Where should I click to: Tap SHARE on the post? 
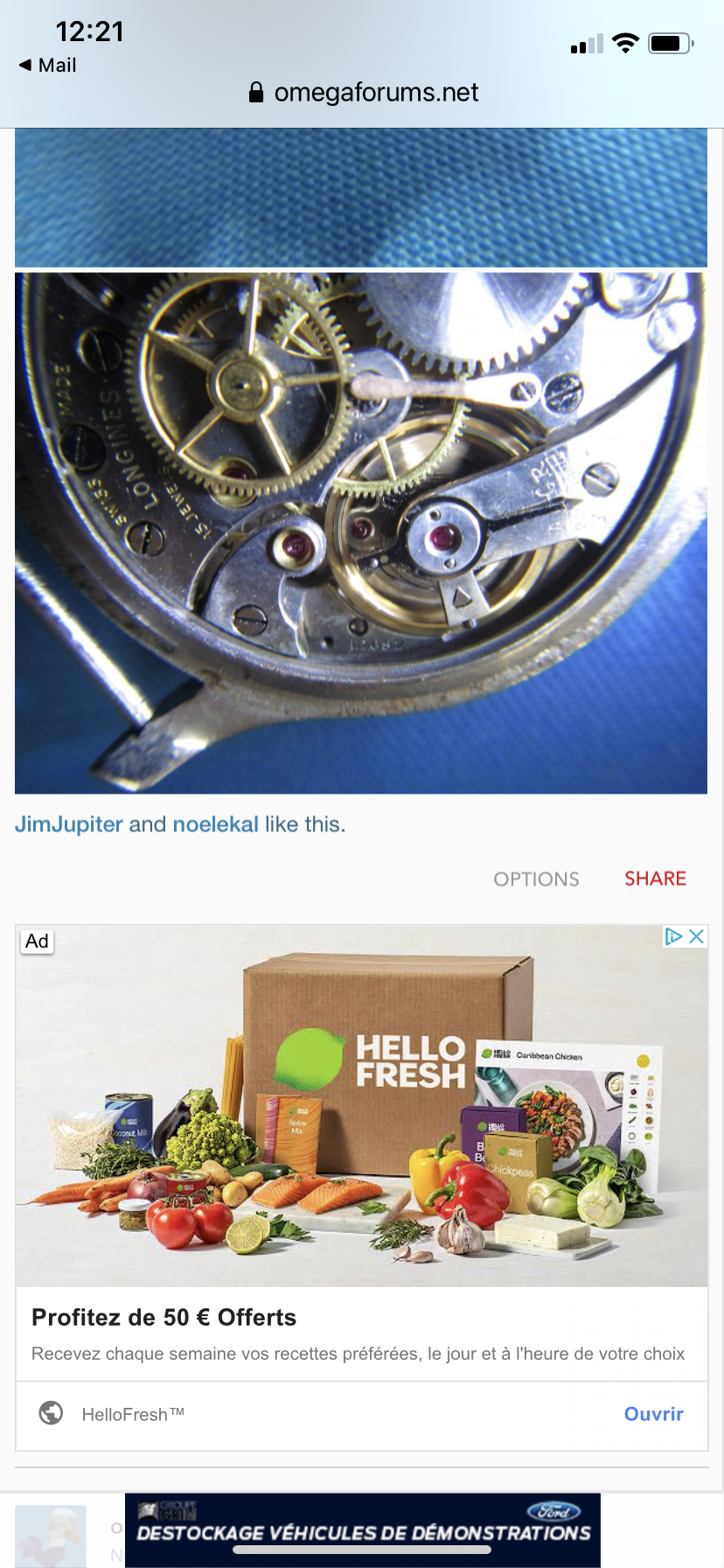point(655,878)
